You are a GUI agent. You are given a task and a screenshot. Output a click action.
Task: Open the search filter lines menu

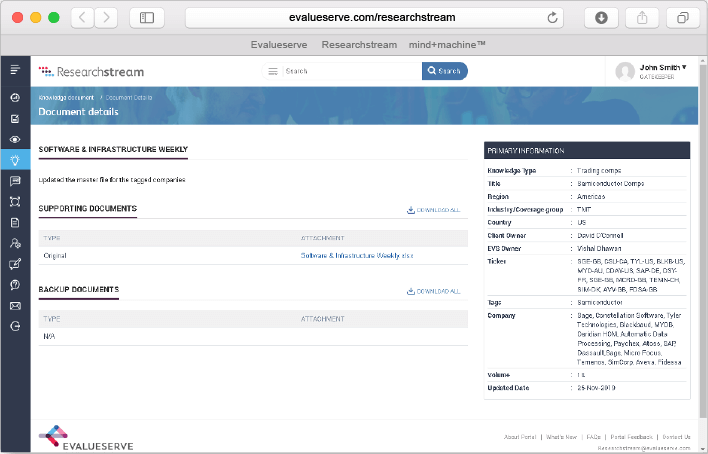(273, 71)
